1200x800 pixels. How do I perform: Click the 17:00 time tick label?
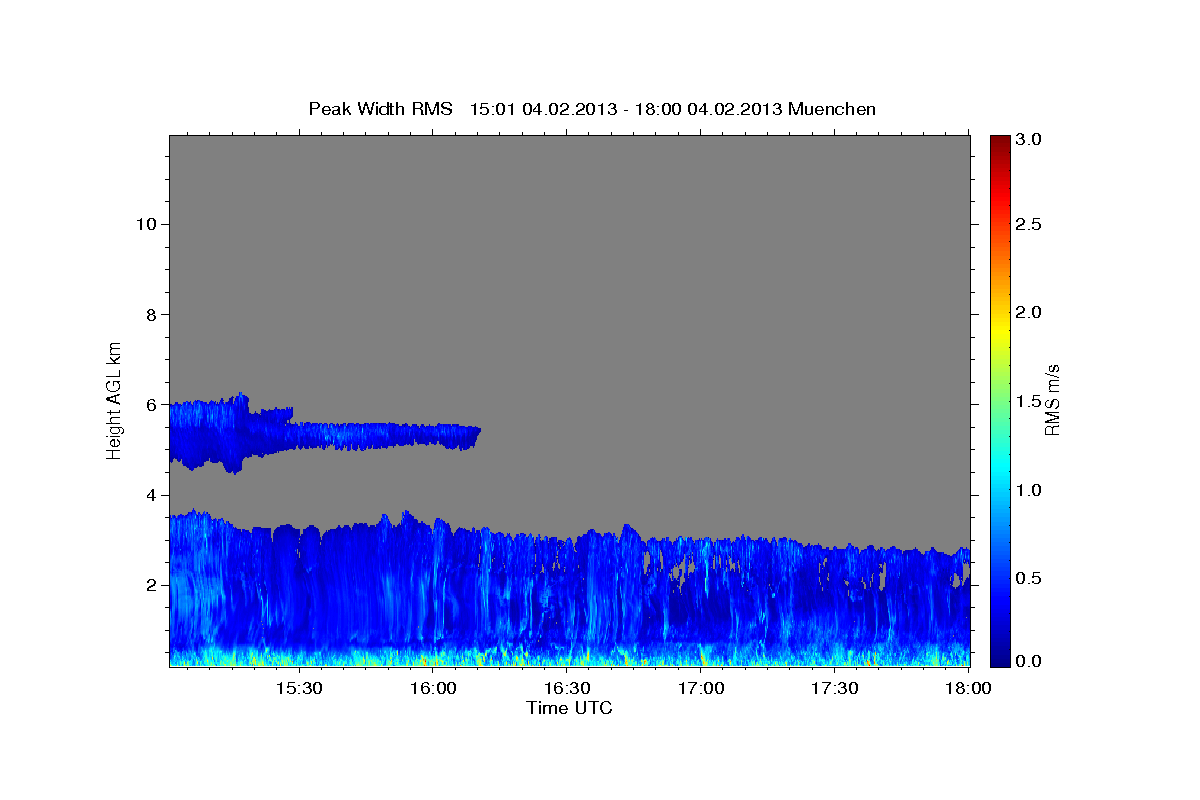click(x=701, y=688)
